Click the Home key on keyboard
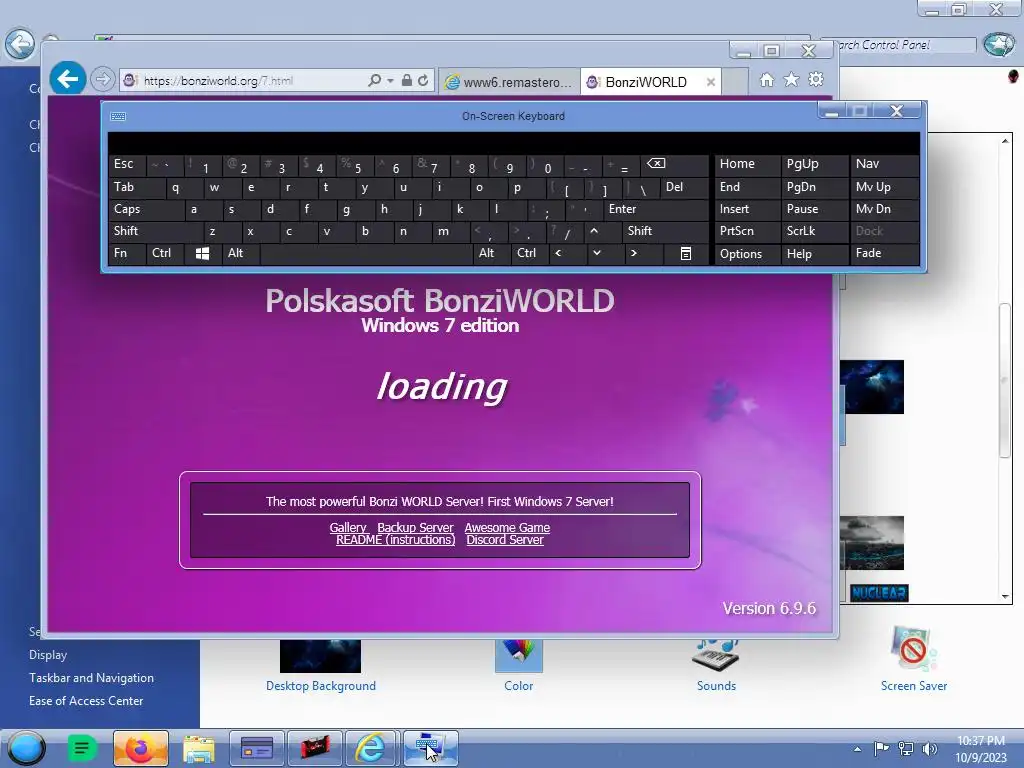Image resolution: width=1024 pixels, height=768 pixels. pyautogui.click(x=747, y=165)
